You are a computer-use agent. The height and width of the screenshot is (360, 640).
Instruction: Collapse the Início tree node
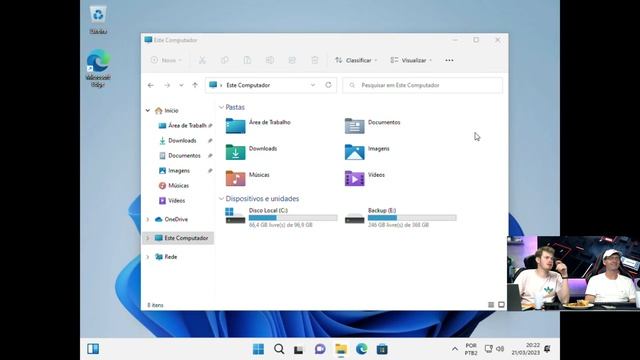point(148,111)
